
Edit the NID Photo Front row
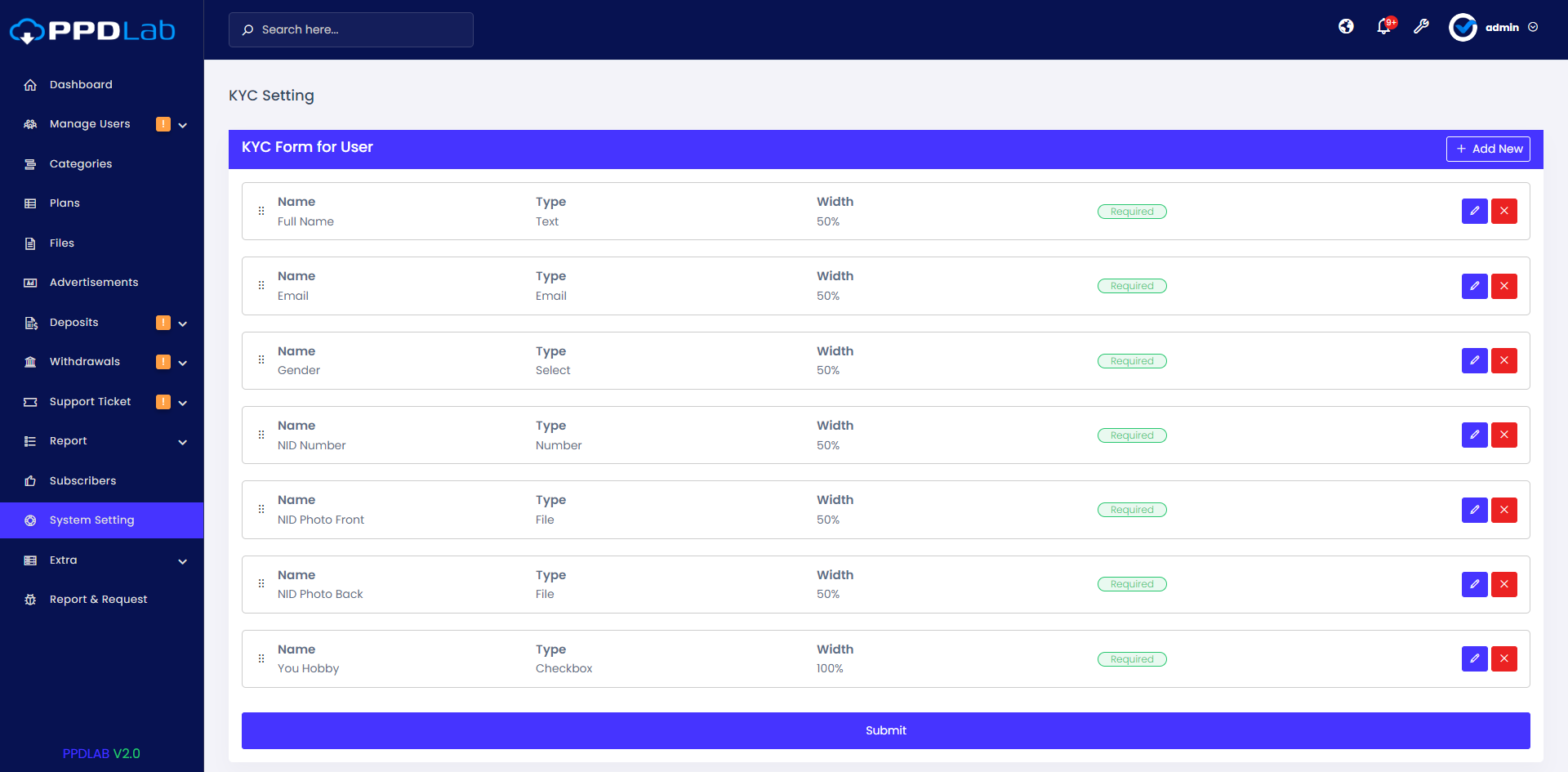1474,510
